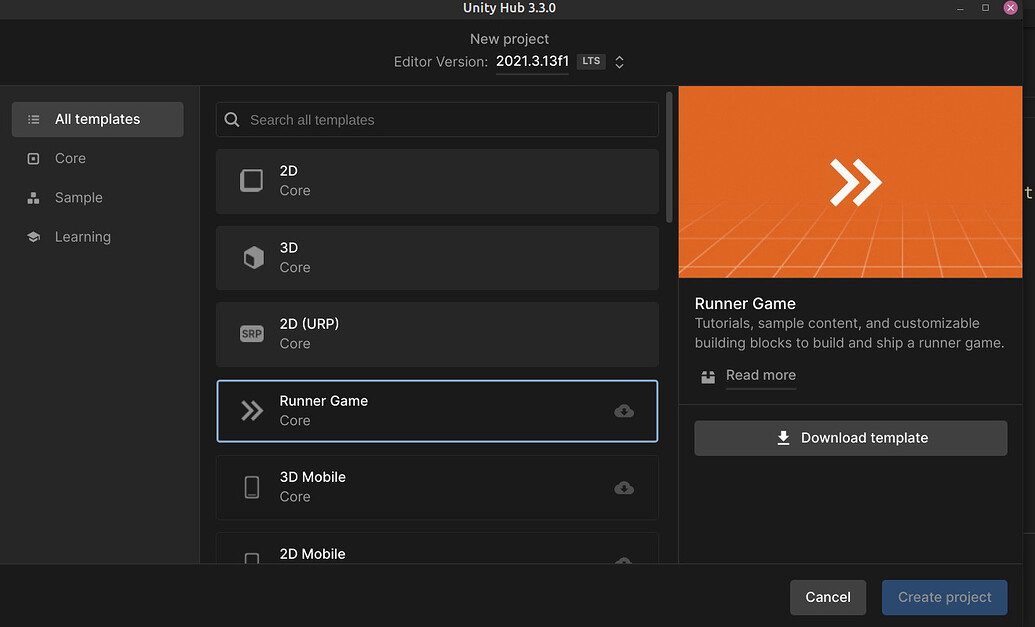
Task: Click the Runner Game double-chevron icon
Action: click(x=251, y=410)
